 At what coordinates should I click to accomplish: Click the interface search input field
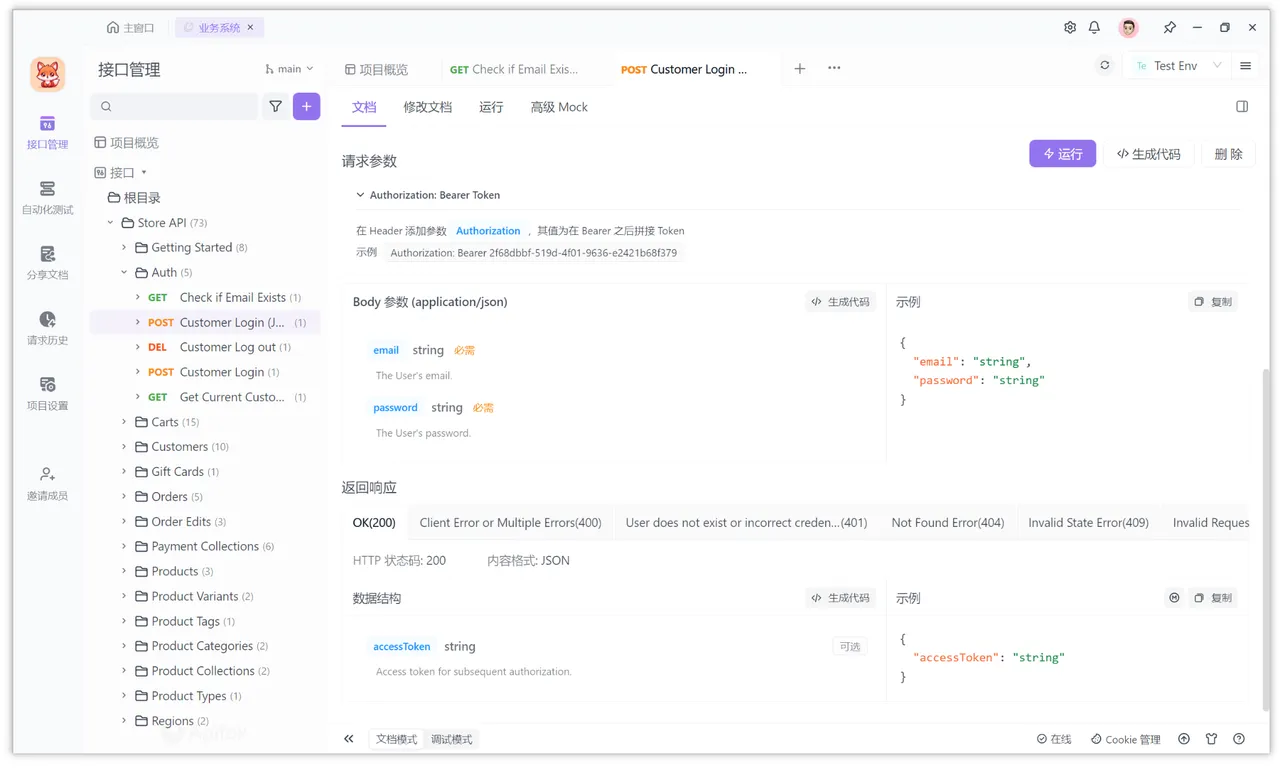point(175,106)
